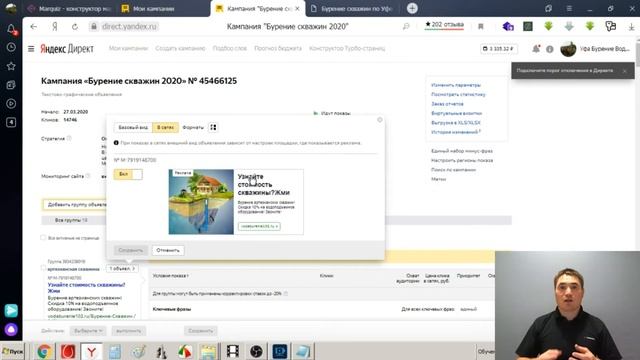Click the purple extension icon in the toolbar

point(508,27)
